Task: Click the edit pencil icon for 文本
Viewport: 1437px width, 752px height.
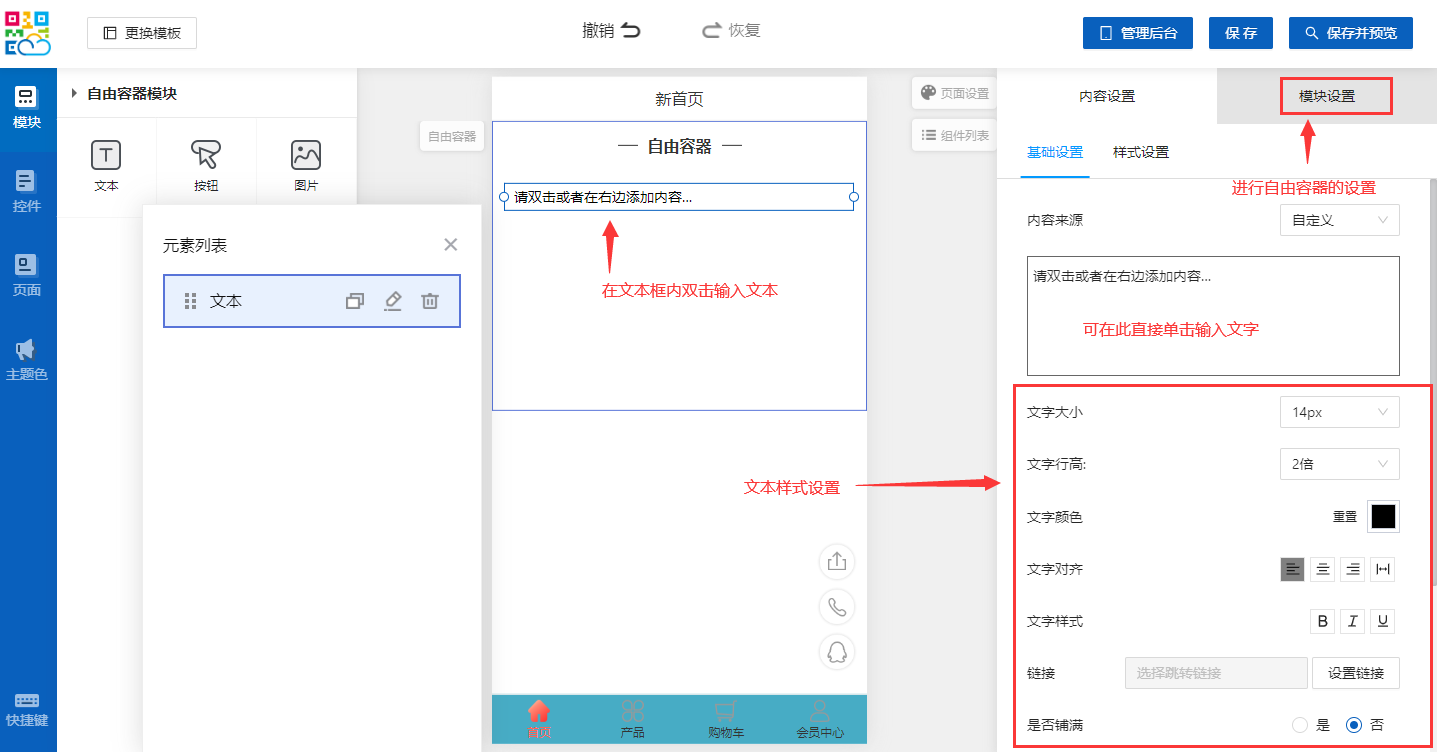Action: (x=393, y=301)
